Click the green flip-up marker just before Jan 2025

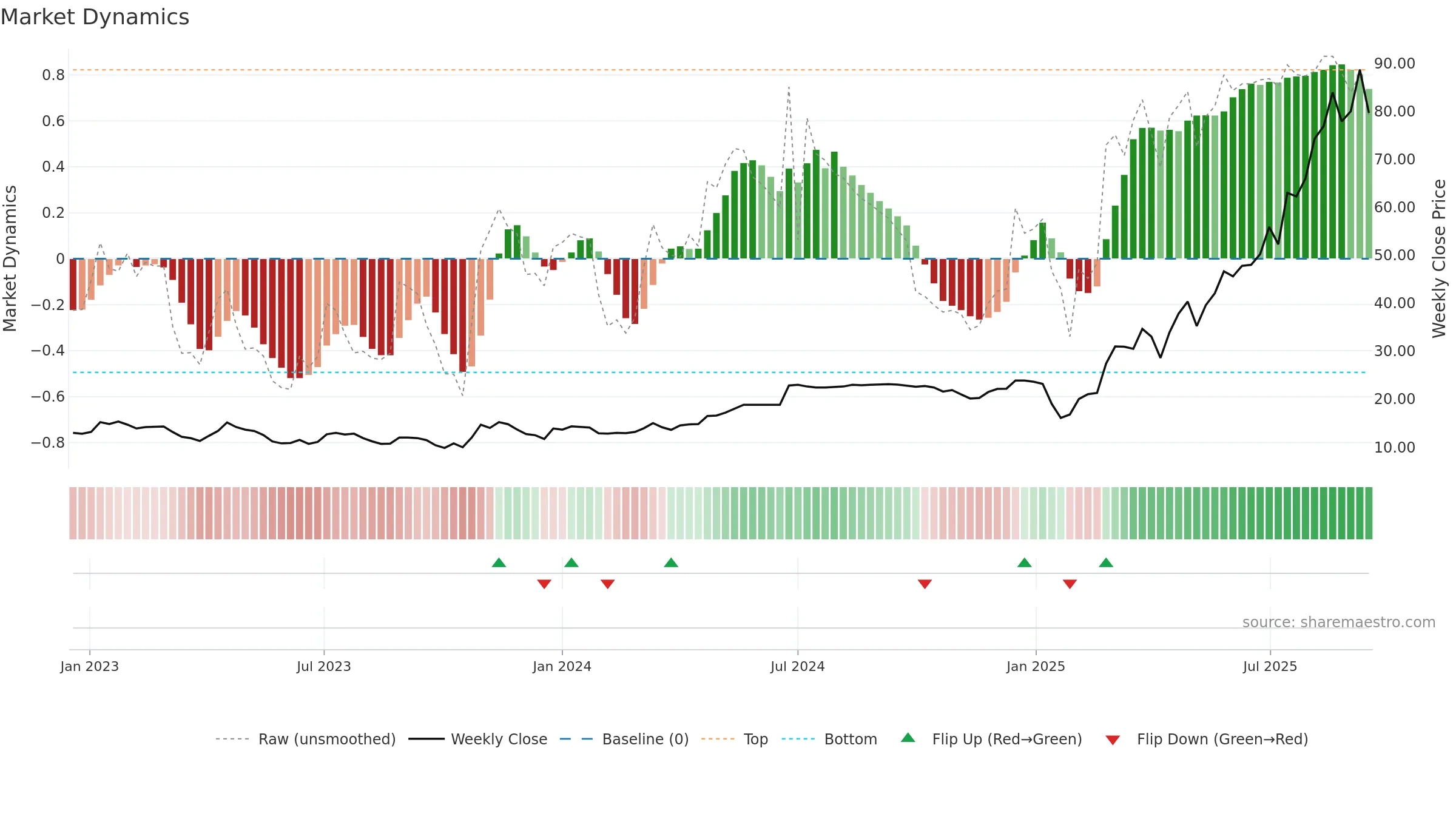click(x=1025, y=562)
